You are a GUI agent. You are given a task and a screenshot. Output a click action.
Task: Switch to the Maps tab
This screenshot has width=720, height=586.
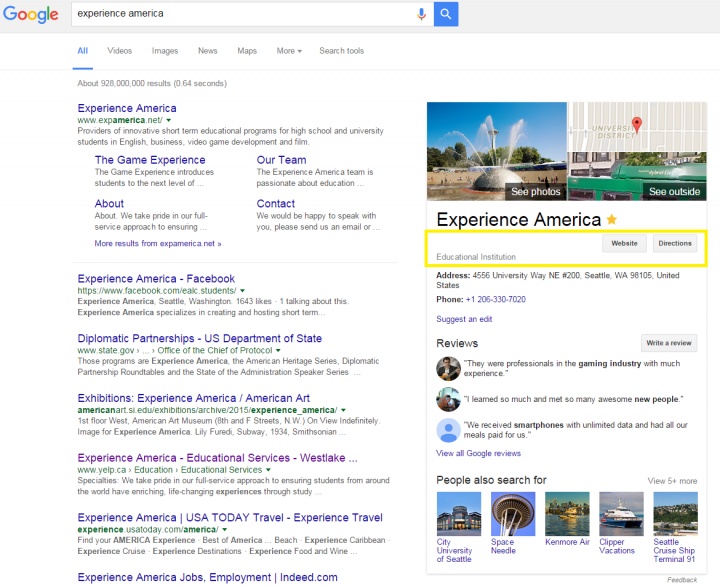click(247, 51)
